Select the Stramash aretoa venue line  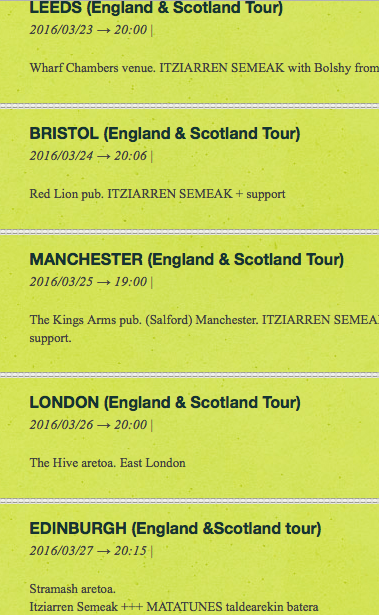(x=73, y=589)
